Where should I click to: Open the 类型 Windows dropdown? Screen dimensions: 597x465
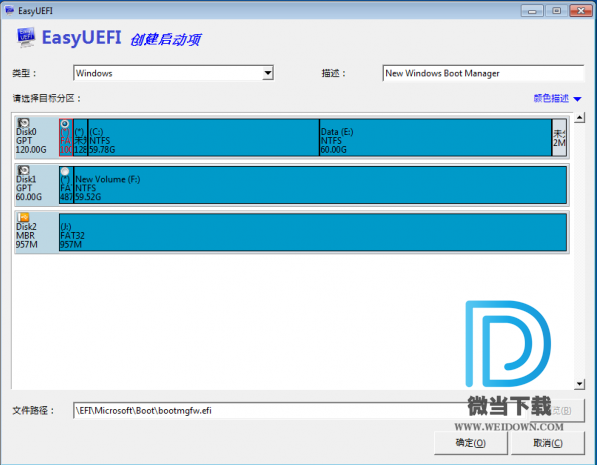click(268, 73)
